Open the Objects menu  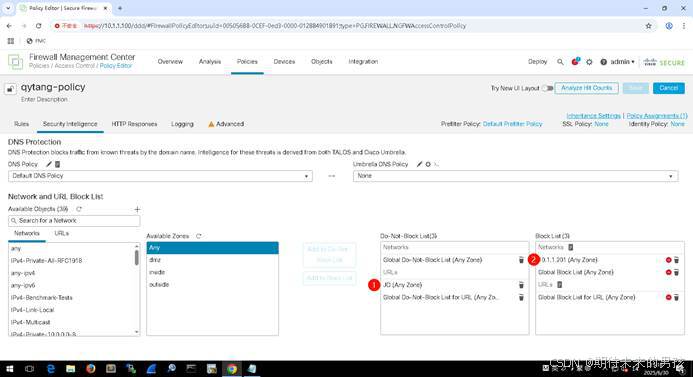click(322, 61)
